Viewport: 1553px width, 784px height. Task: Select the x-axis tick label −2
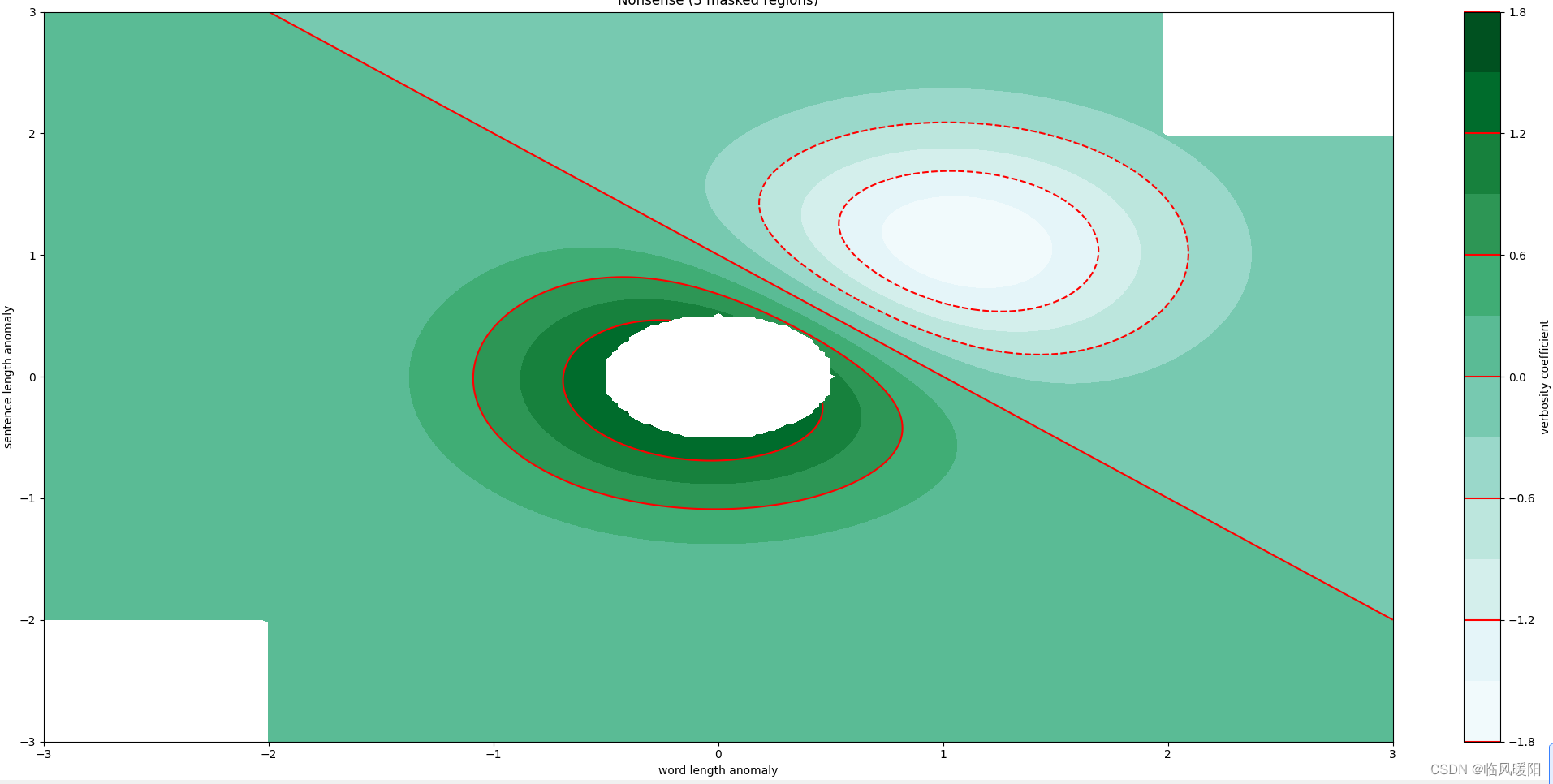pyautogui.click(x=269, y=754)
